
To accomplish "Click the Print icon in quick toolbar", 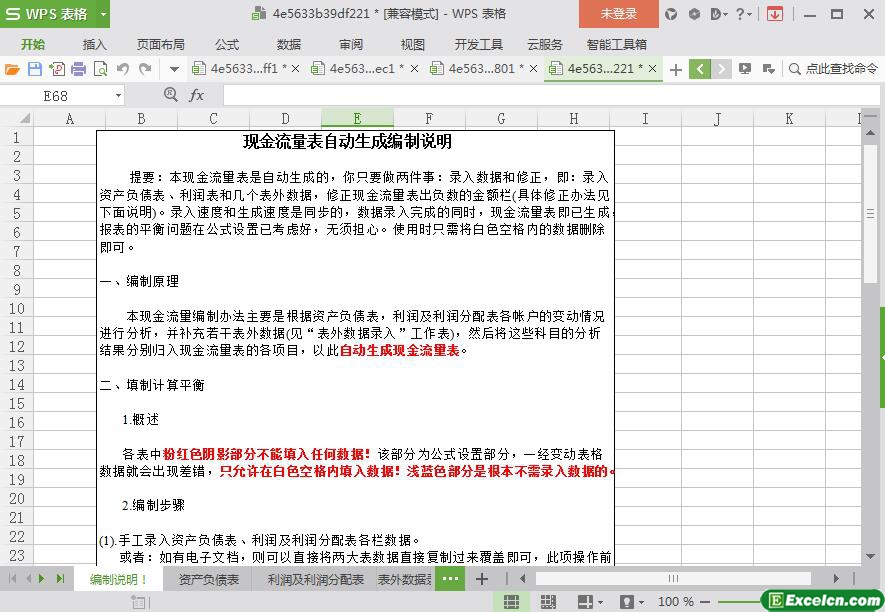I will click(78, 69).
